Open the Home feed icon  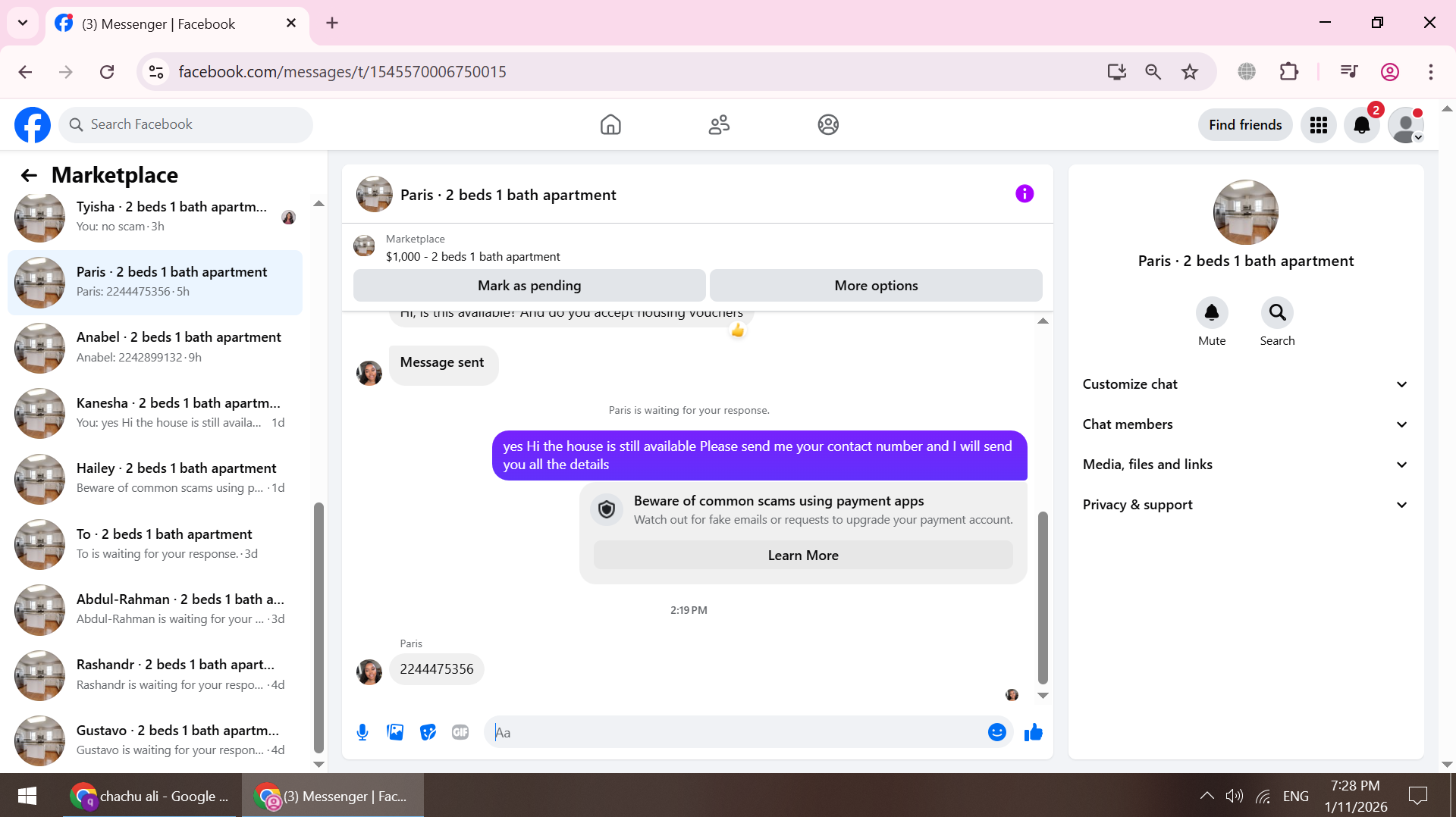[610, 125]
